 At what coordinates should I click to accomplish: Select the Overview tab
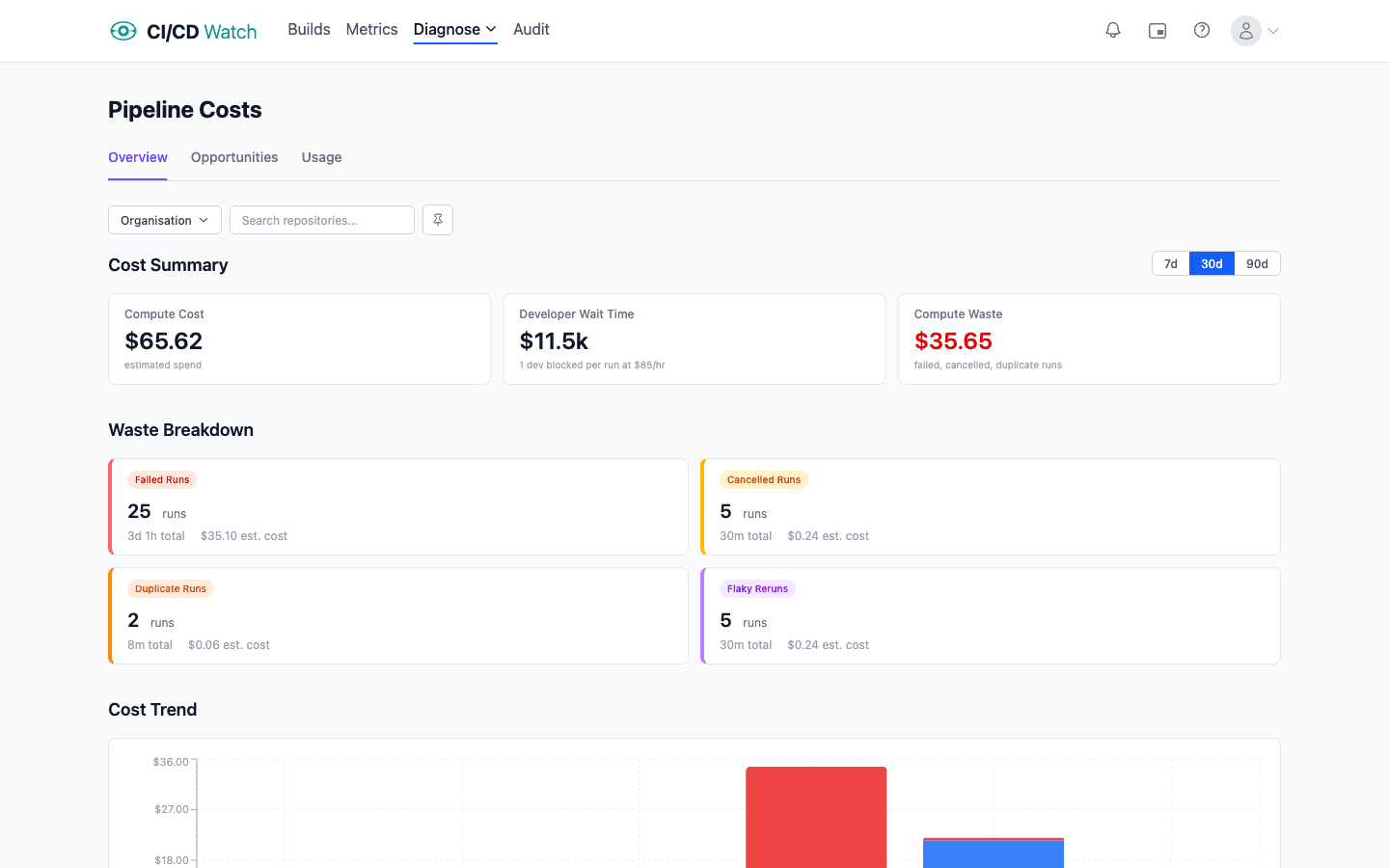tap(138, 157)
